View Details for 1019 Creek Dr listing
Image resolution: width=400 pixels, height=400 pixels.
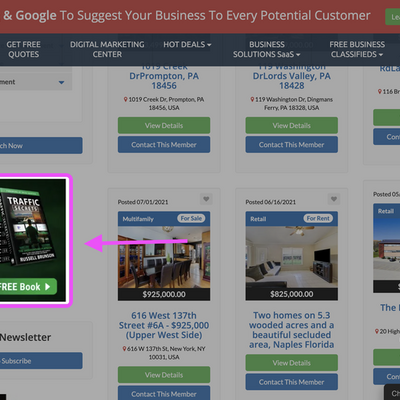click(164, 125)
